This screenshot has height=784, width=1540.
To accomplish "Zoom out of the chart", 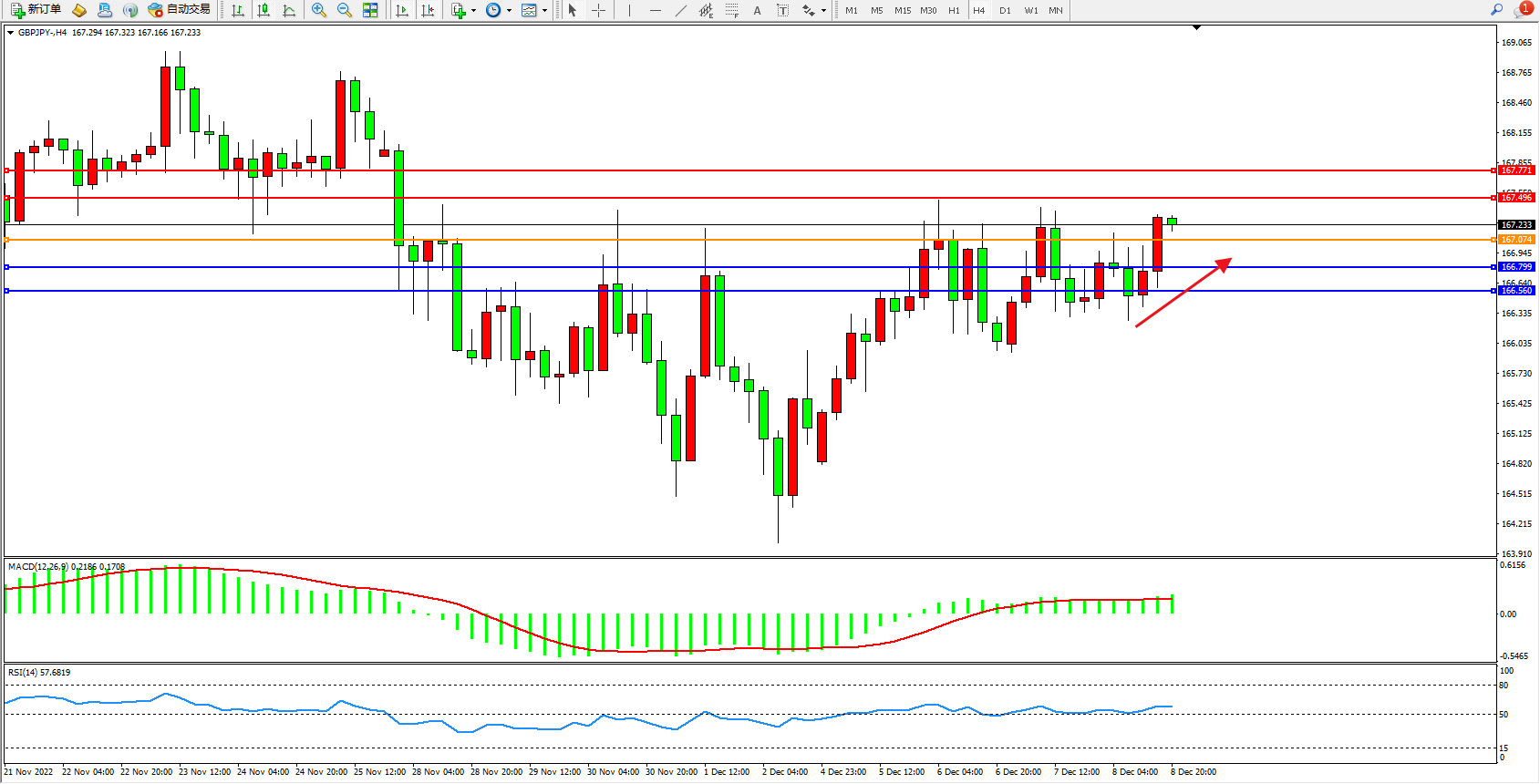I will tap(345, 10).
